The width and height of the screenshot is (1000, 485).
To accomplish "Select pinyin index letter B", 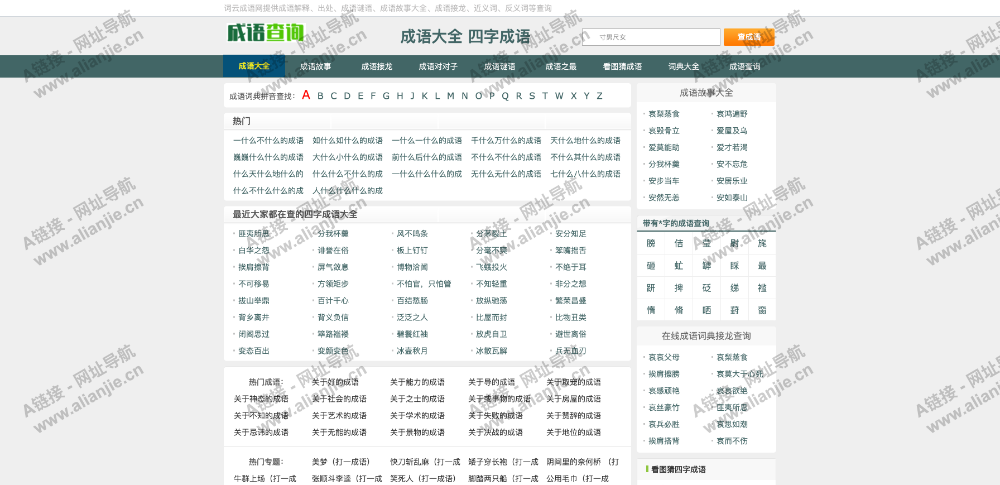I will 320,96.
